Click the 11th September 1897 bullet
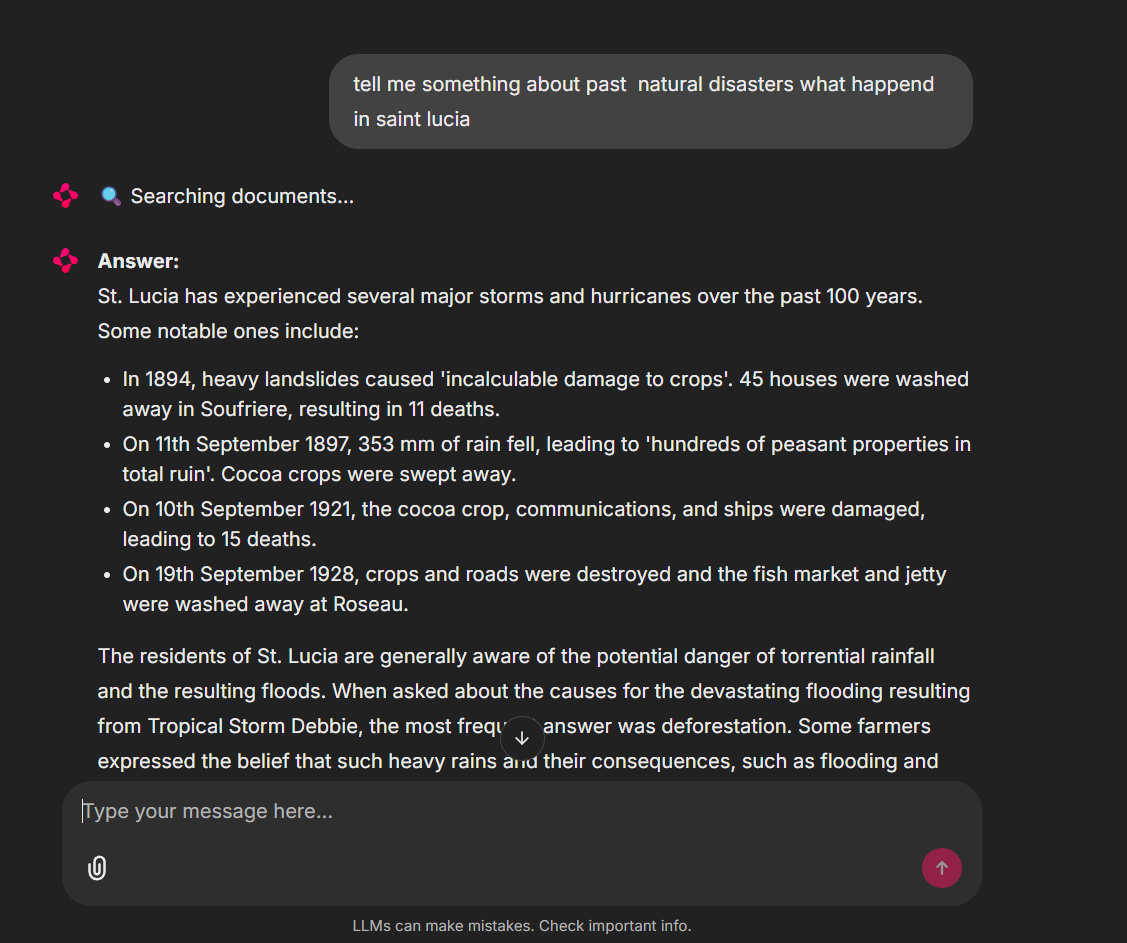The height and width of the screenshot is (943, 1127). point(545,459)
